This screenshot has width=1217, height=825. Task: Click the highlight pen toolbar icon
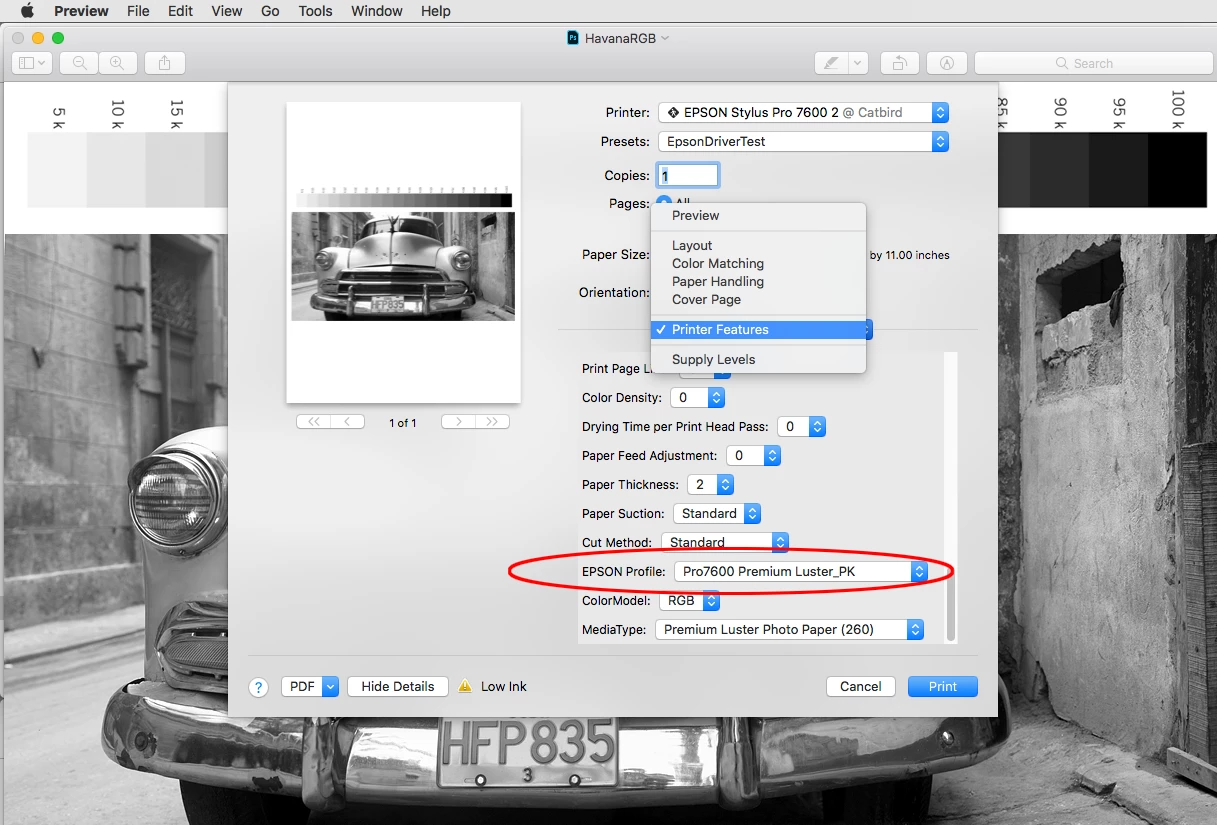pyautogui.click(x=831, y=63)
